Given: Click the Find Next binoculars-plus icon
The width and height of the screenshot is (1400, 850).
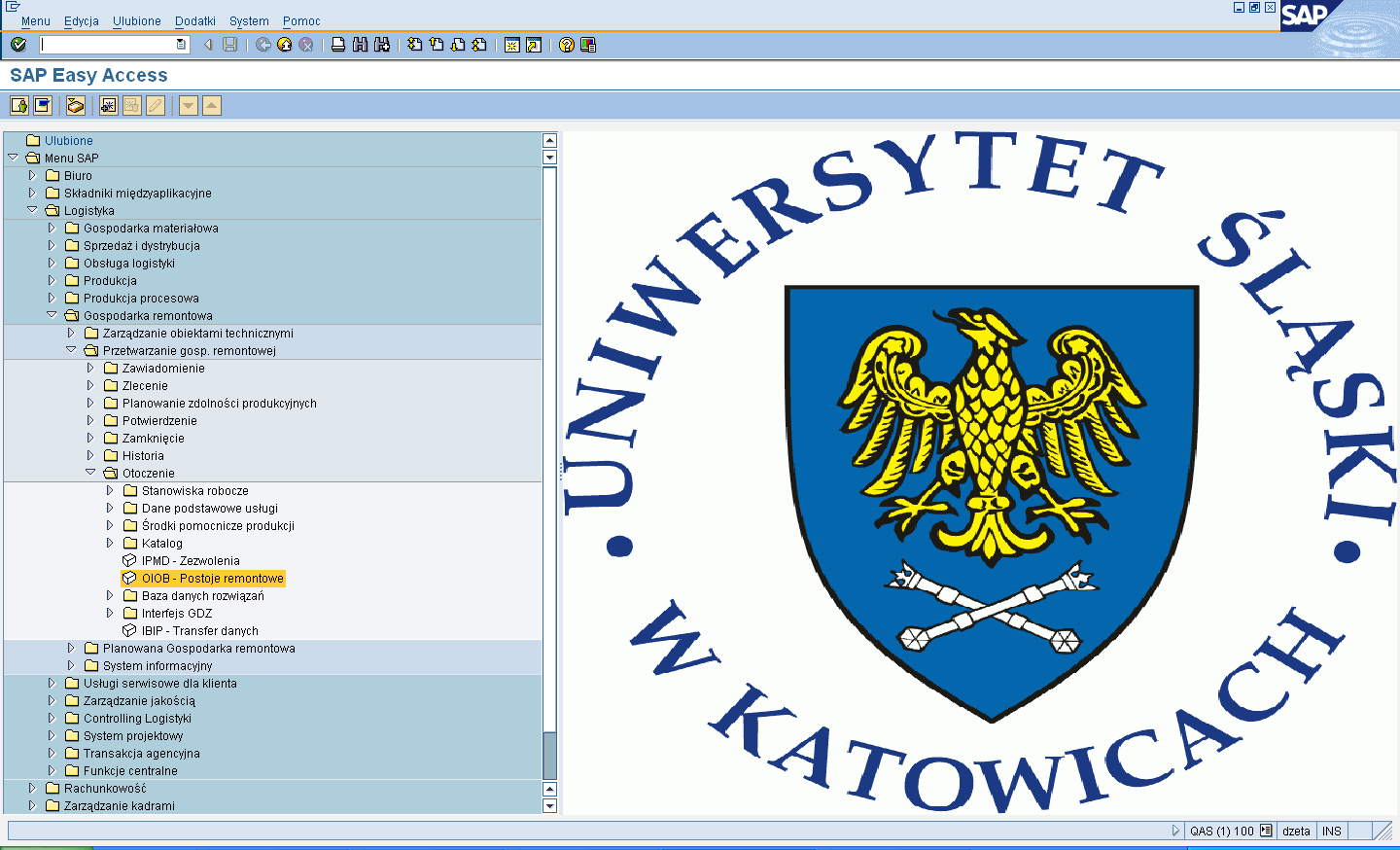Looking at the screenshot, I should [381, 45].
